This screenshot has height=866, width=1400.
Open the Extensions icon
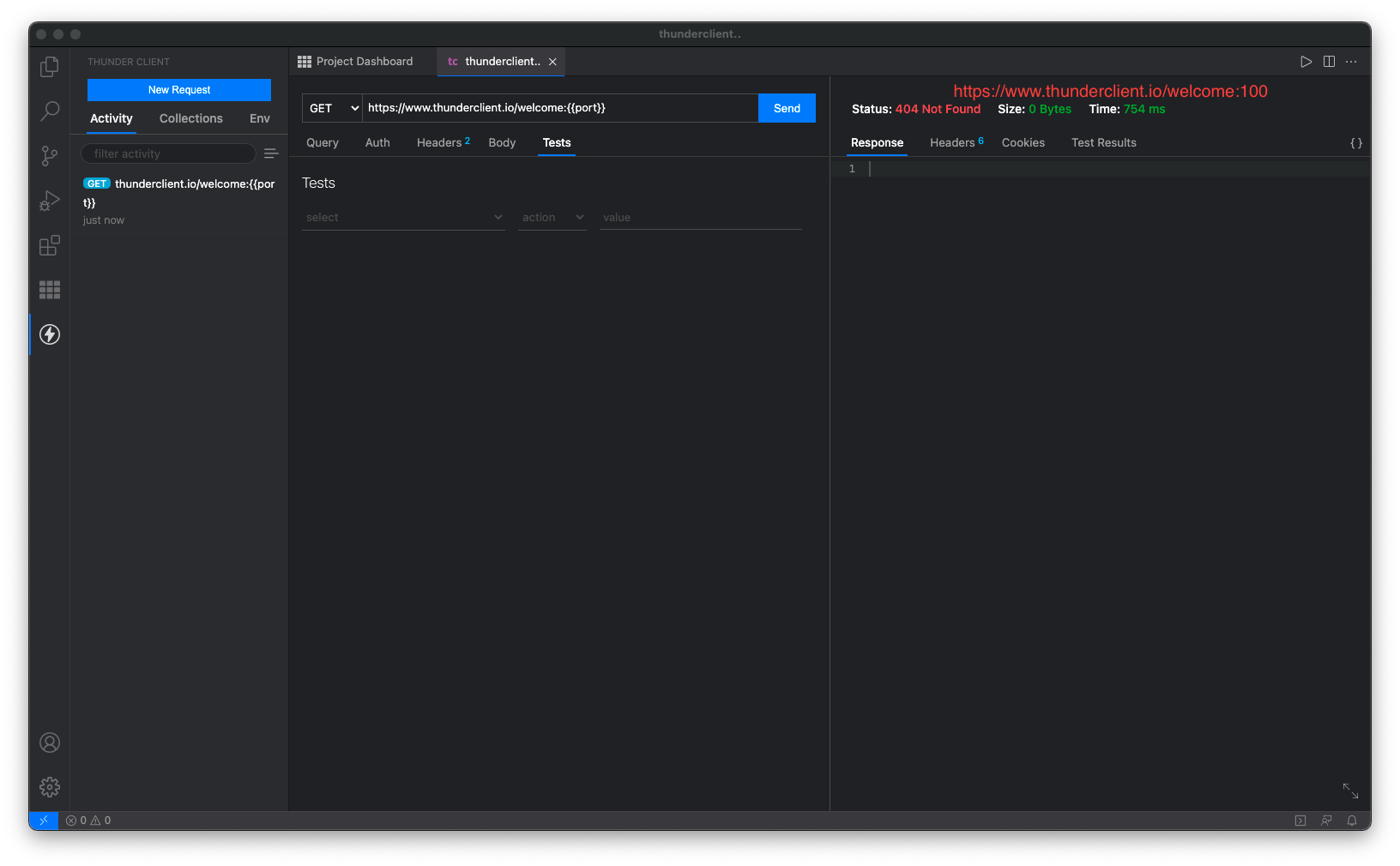pyautogui.click(x=49, y=245)
